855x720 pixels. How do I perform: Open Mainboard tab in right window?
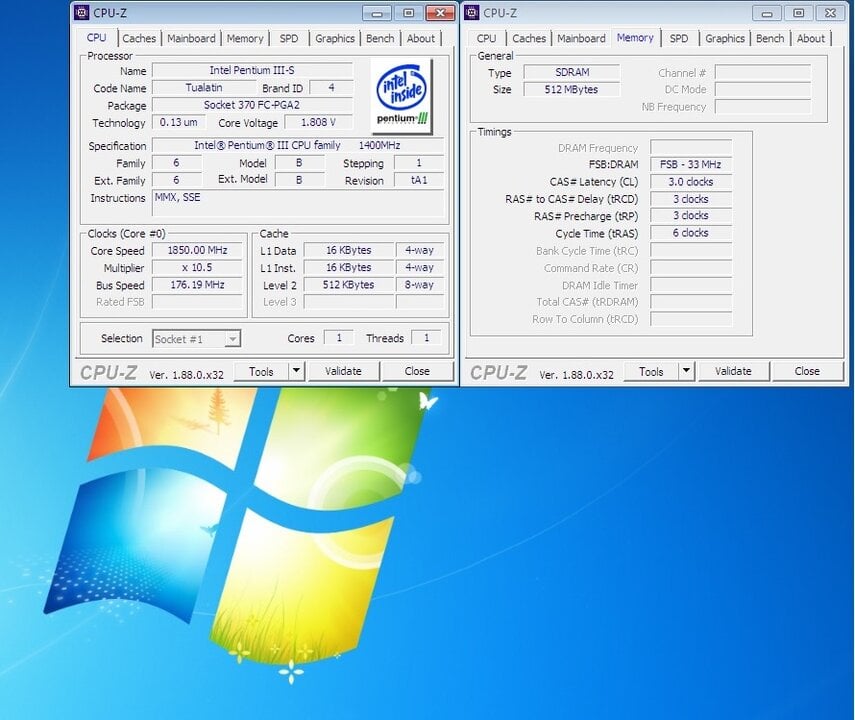point(581,38)
